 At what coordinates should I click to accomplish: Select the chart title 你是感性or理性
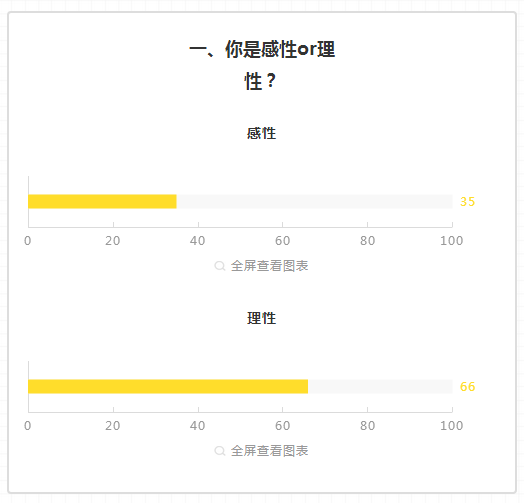click(262, 65)
